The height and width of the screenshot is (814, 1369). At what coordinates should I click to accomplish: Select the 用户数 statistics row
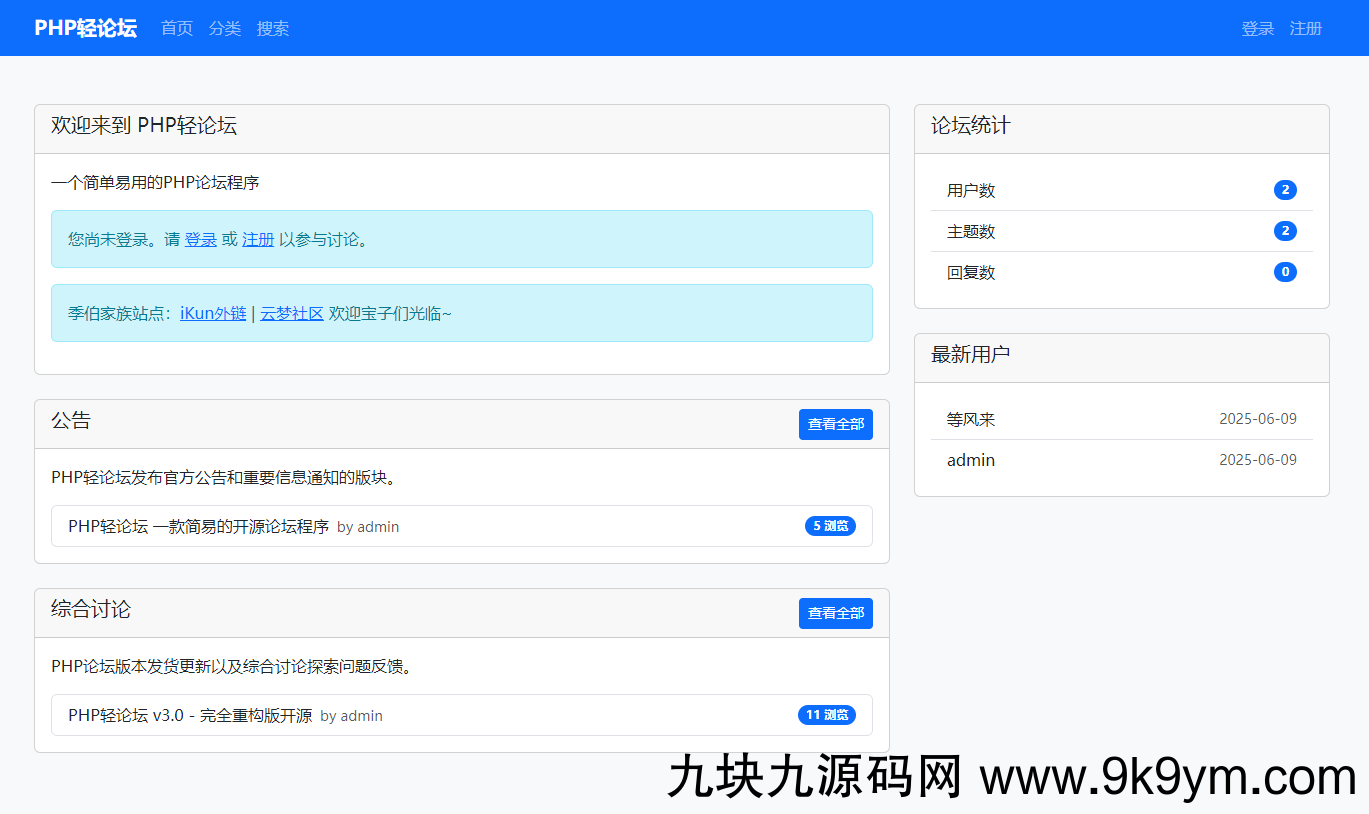point(1122,190)
